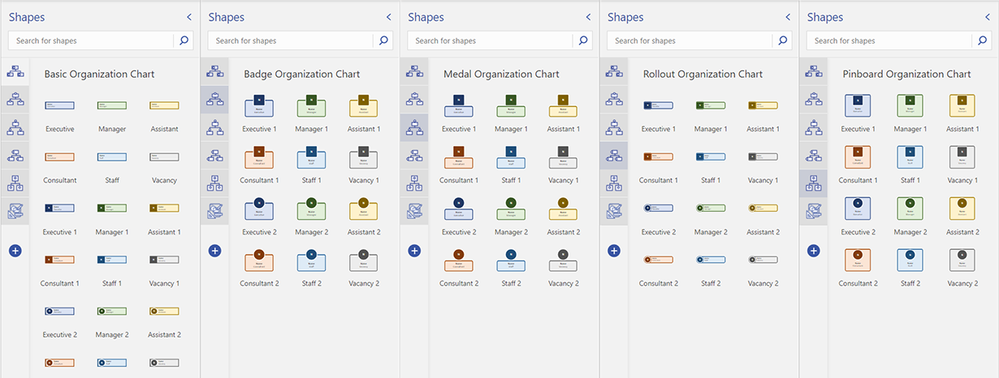Click the magnifier search icon in Medal pane
Screen dimensions: 999x378
[583, 41]
